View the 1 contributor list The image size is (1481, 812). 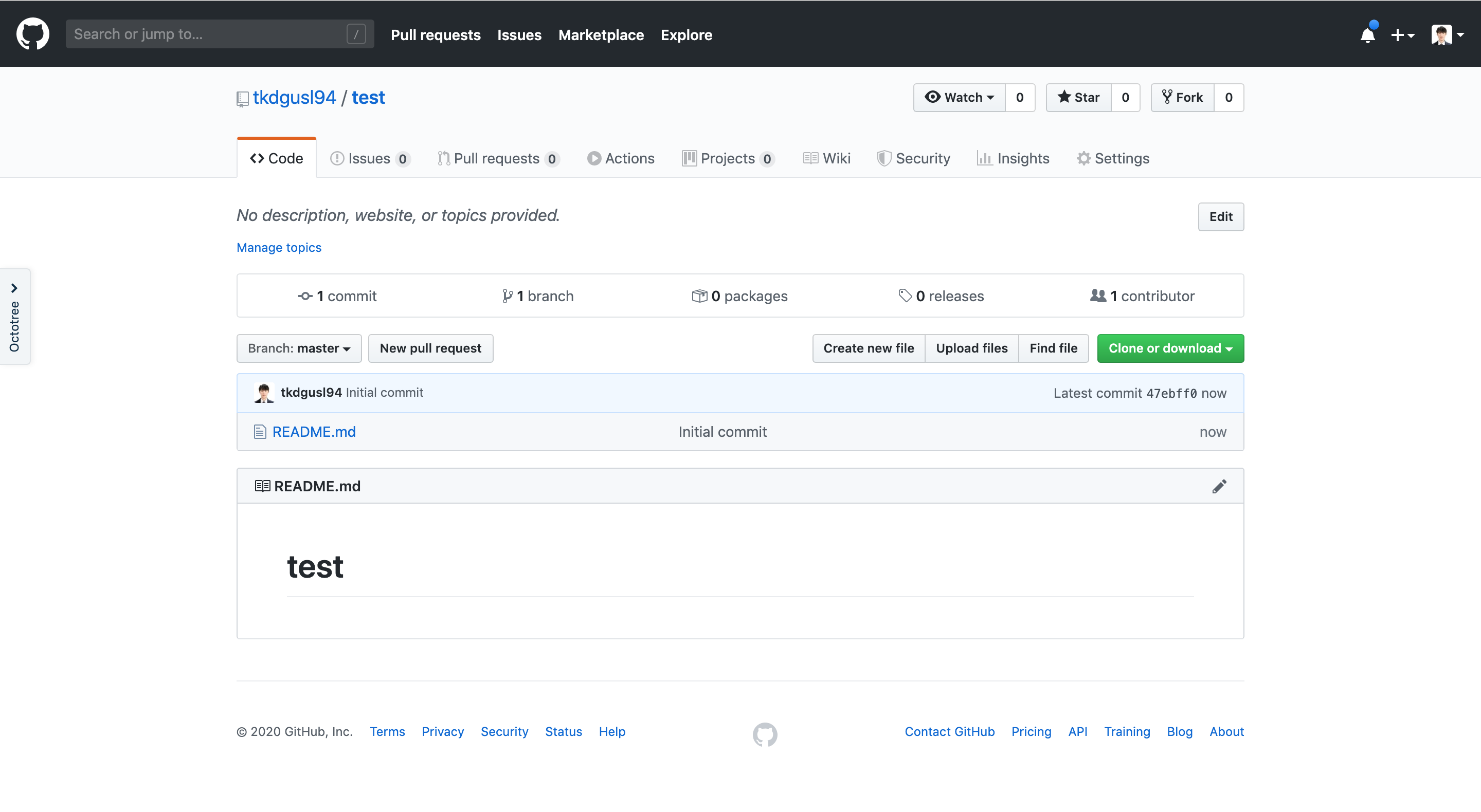tap(1142, 296)
